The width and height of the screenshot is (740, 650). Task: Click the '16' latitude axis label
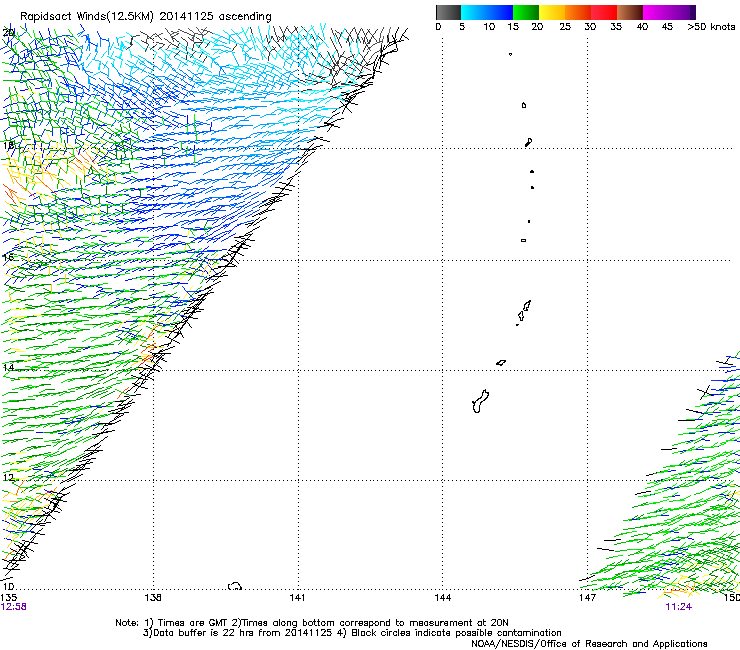[8, 257]
